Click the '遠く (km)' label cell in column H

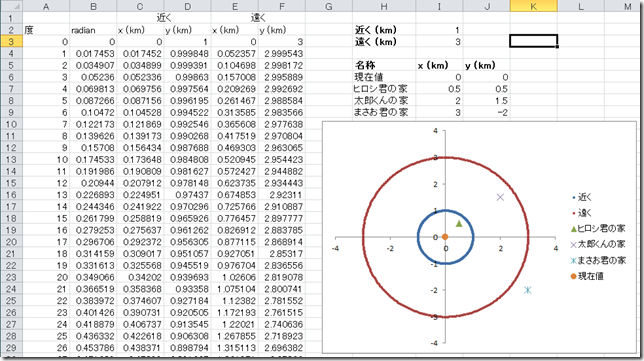coord(384,42)
